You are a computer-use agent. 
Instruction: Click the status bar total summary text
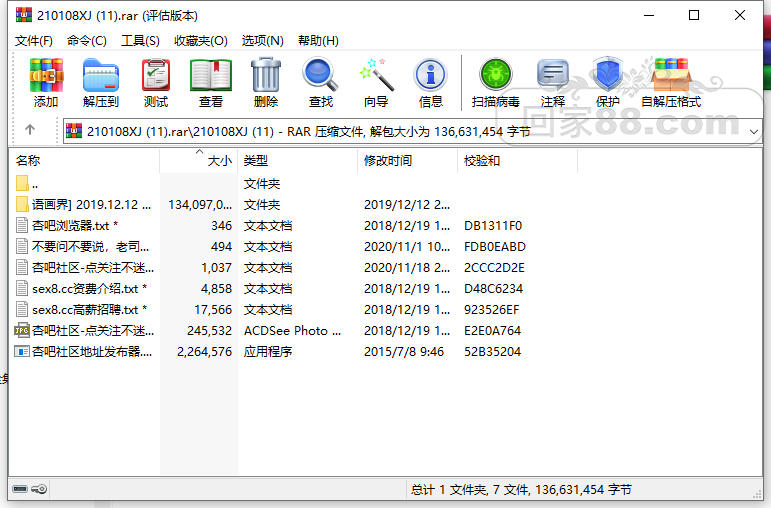coord(521,489)
